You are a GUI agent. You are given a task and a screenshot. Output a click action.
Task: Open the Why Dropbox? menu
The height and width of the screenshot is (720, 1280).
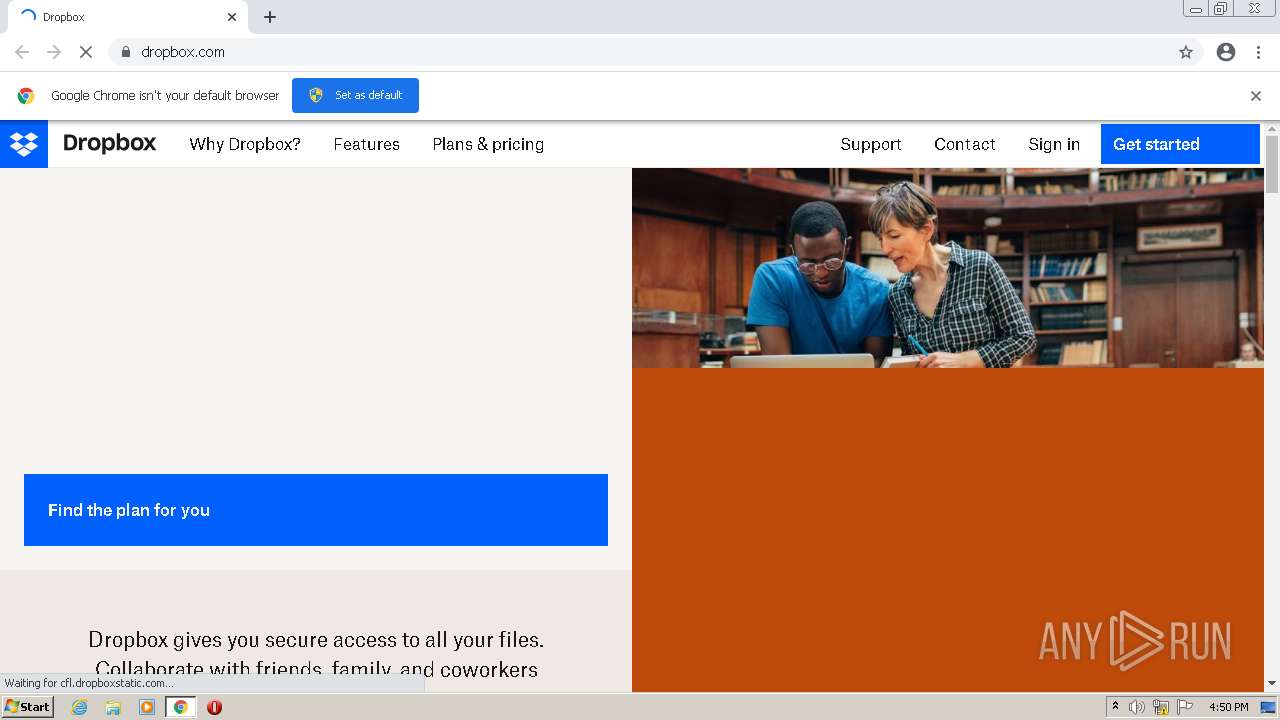[245, 144]
